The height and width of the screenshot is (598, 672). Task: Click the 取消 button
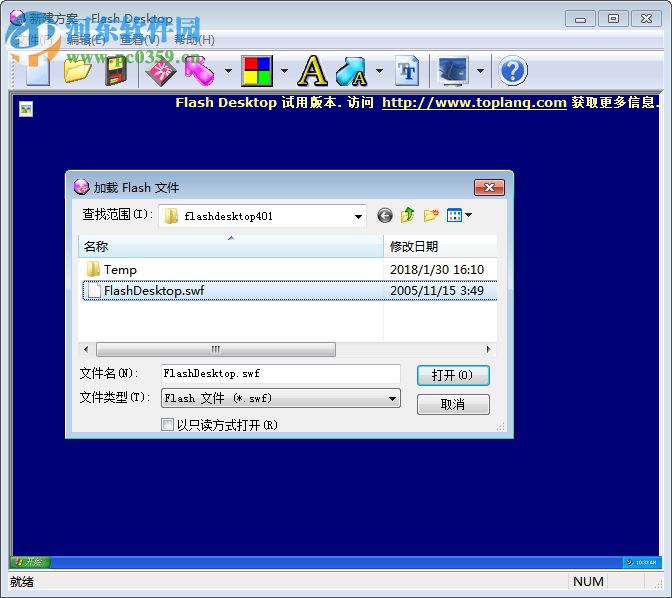(x=453, y=404)
